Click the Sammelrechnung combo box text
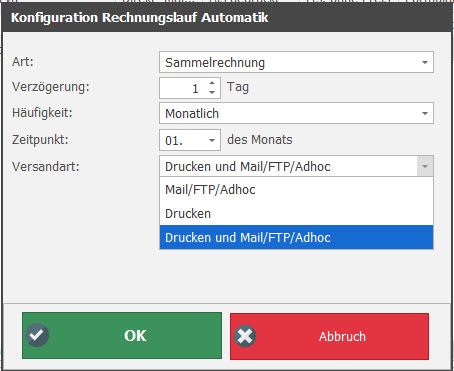The image size is (454, 371). 215,63
